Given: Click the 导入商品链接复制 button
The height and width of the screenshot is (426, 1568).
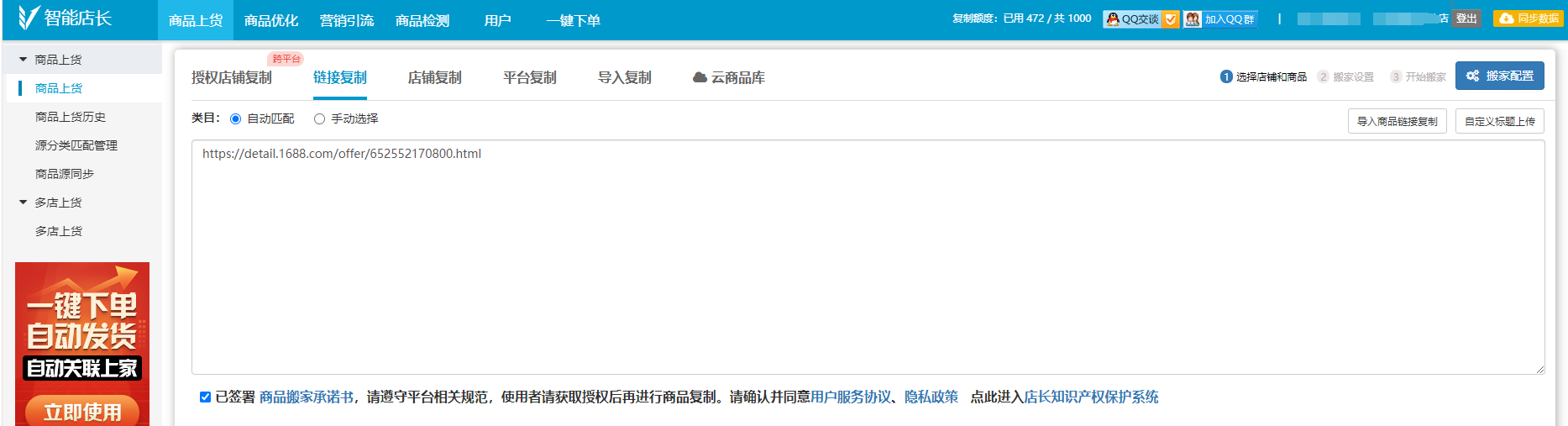Looking at the screenshot, I should point(1397,122).
